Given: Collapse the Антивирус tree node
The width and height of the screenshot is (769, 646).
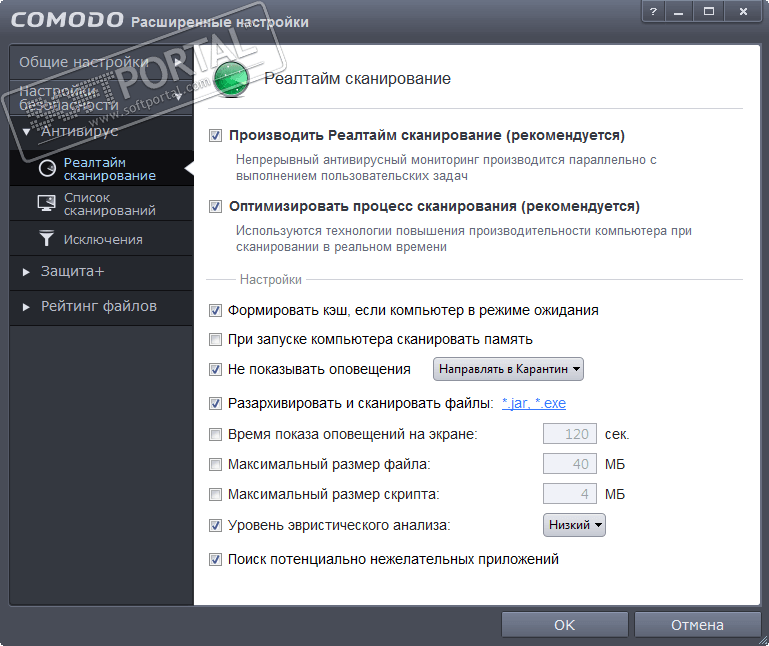Looking at the screenshot, I should 26,131.
